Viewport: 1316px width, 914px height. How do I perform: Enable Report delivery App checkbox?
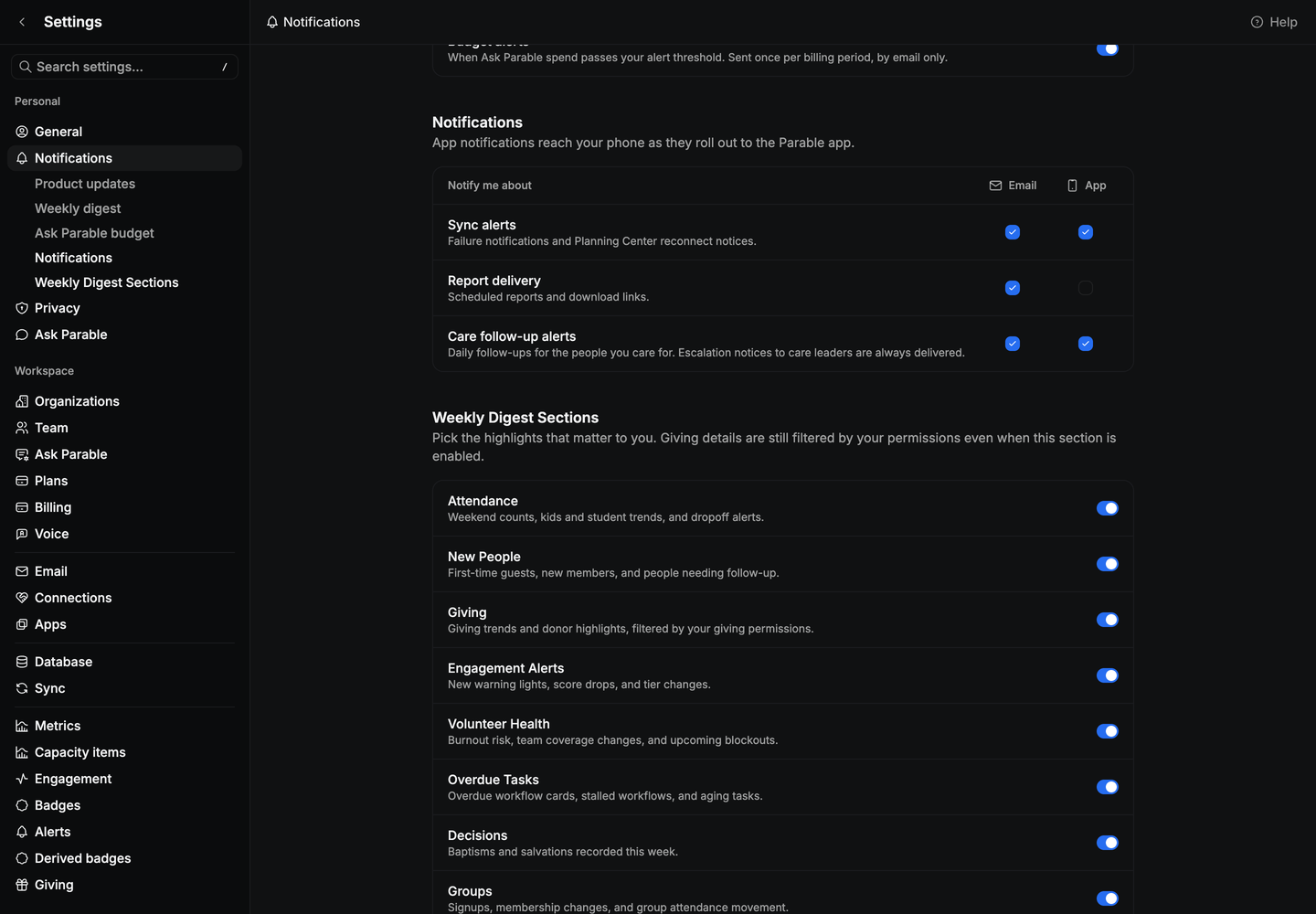(1086, 288)
